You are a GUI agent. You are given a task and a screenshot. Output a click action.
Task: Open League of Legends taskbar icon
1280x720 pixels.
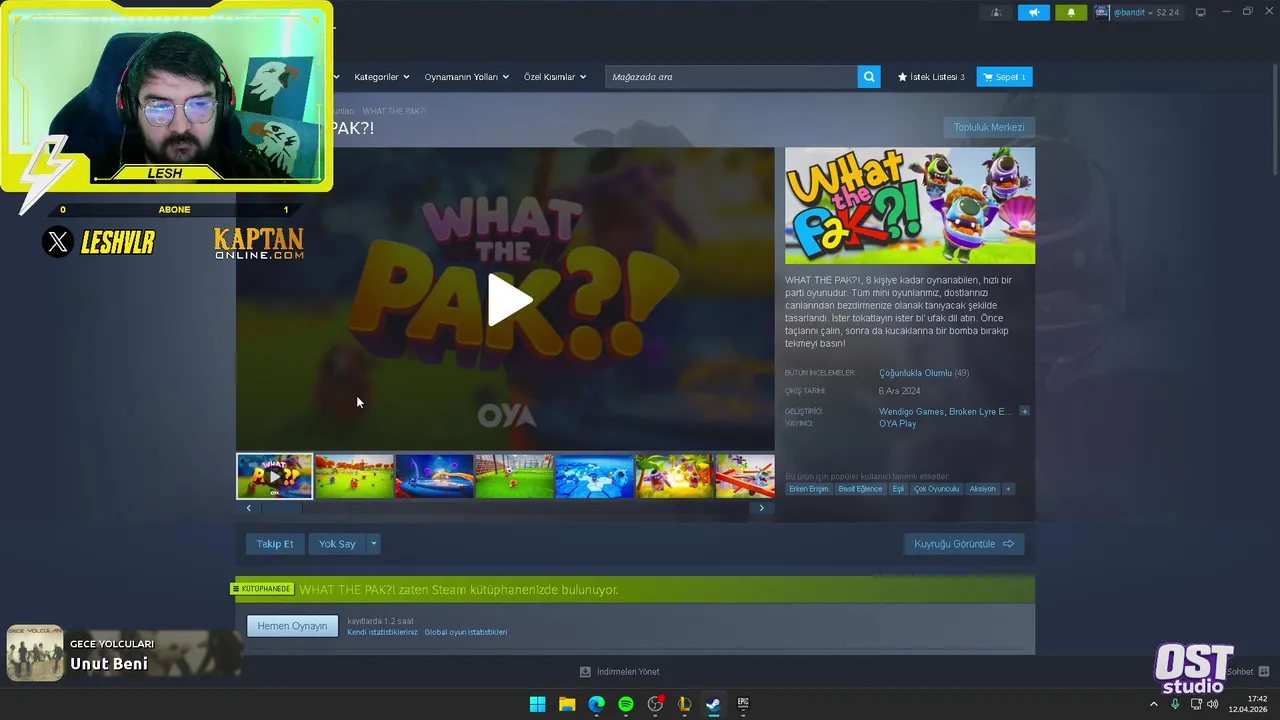(684, 704)
